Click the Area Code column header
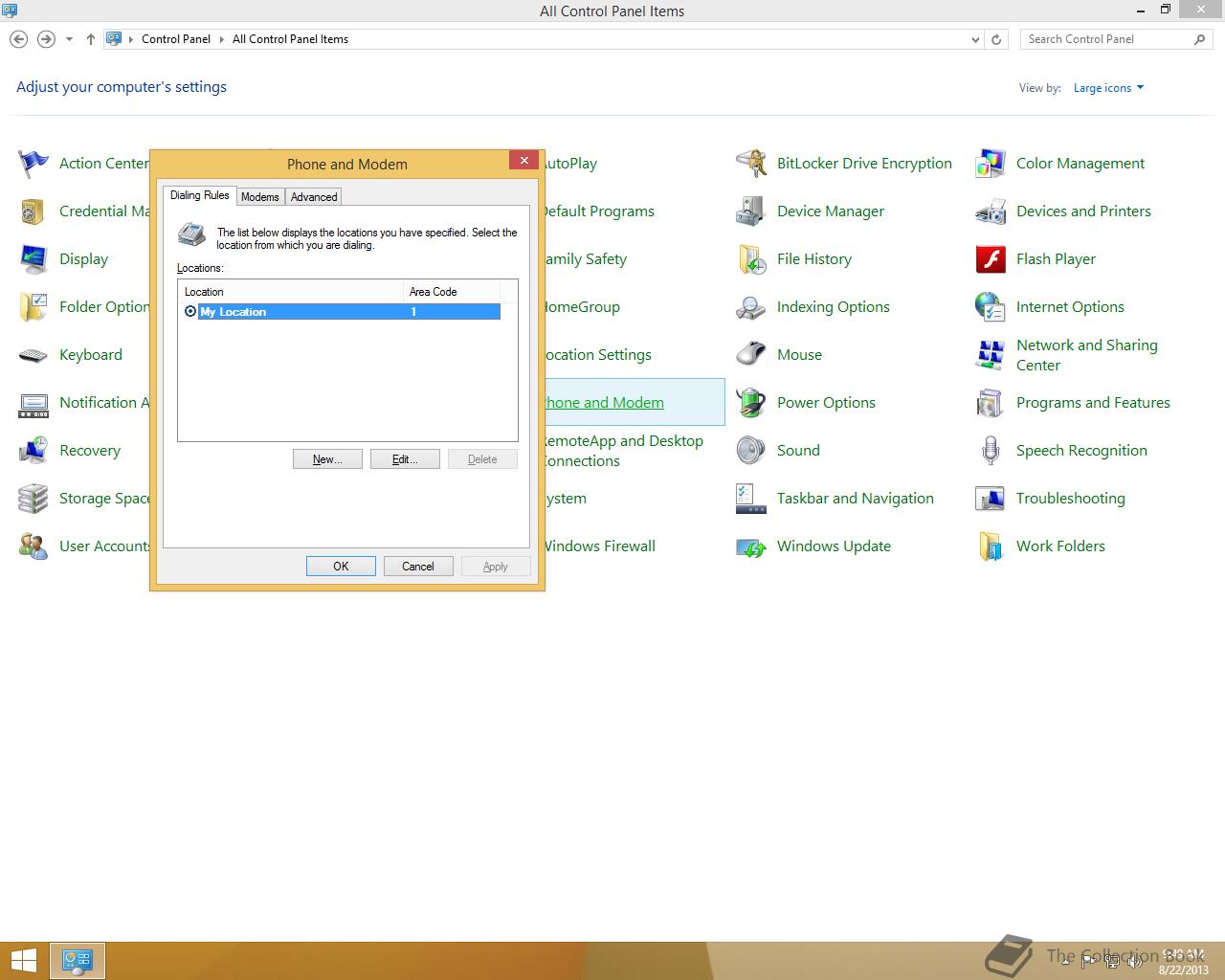The width and height of the screenshot is (1225, 980). pos(452,292)
